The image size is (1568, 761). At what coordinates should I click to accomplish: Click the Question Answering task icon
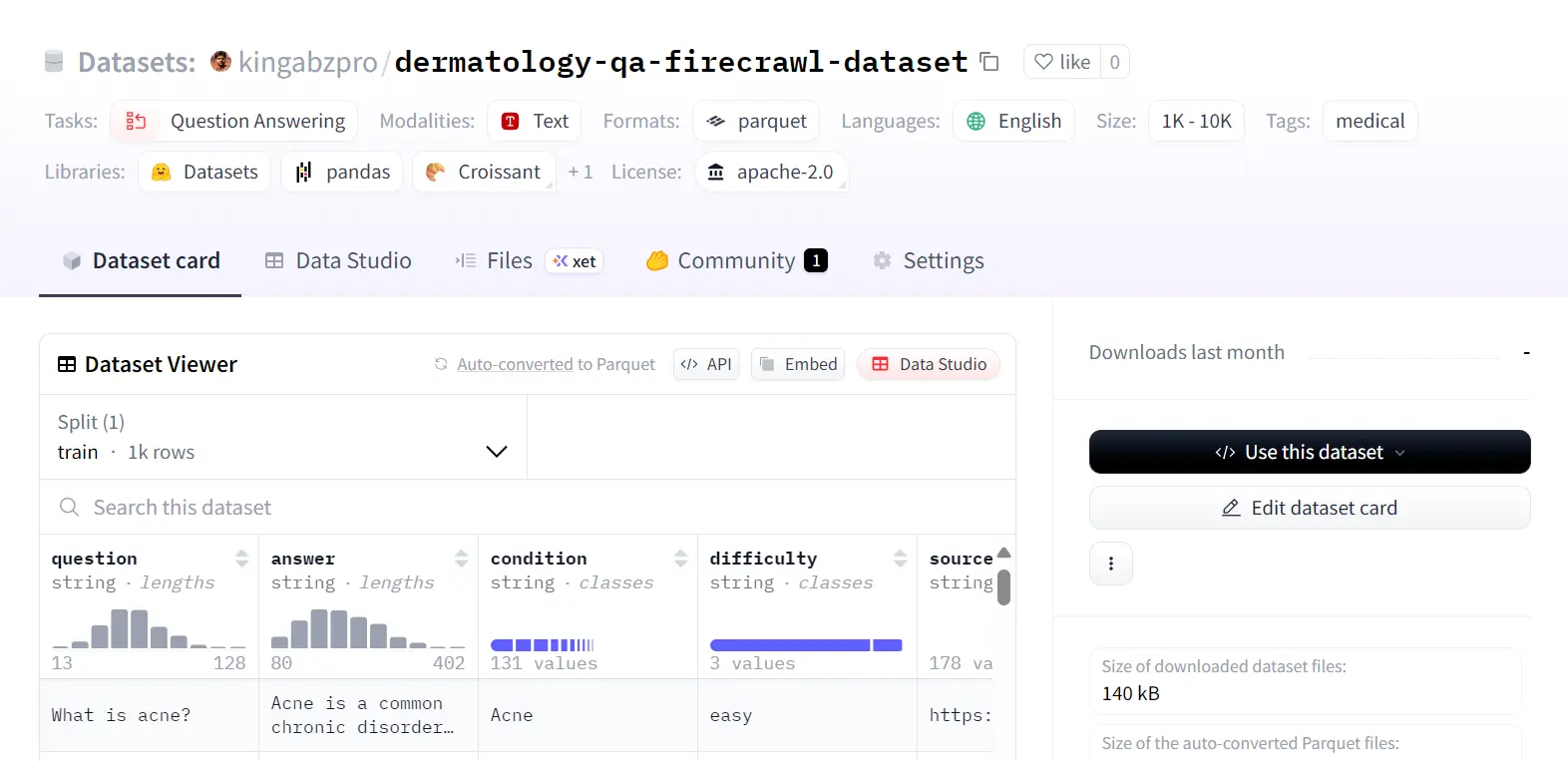tap(137, 121)
